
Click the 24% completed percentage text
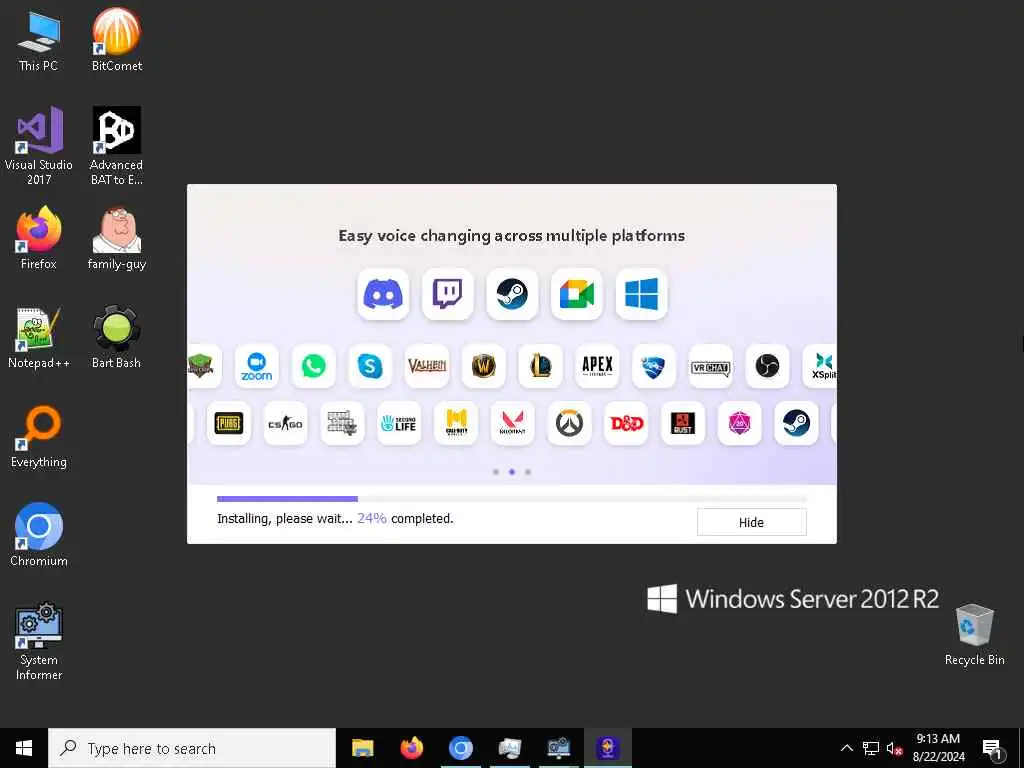tap(372, 519)
